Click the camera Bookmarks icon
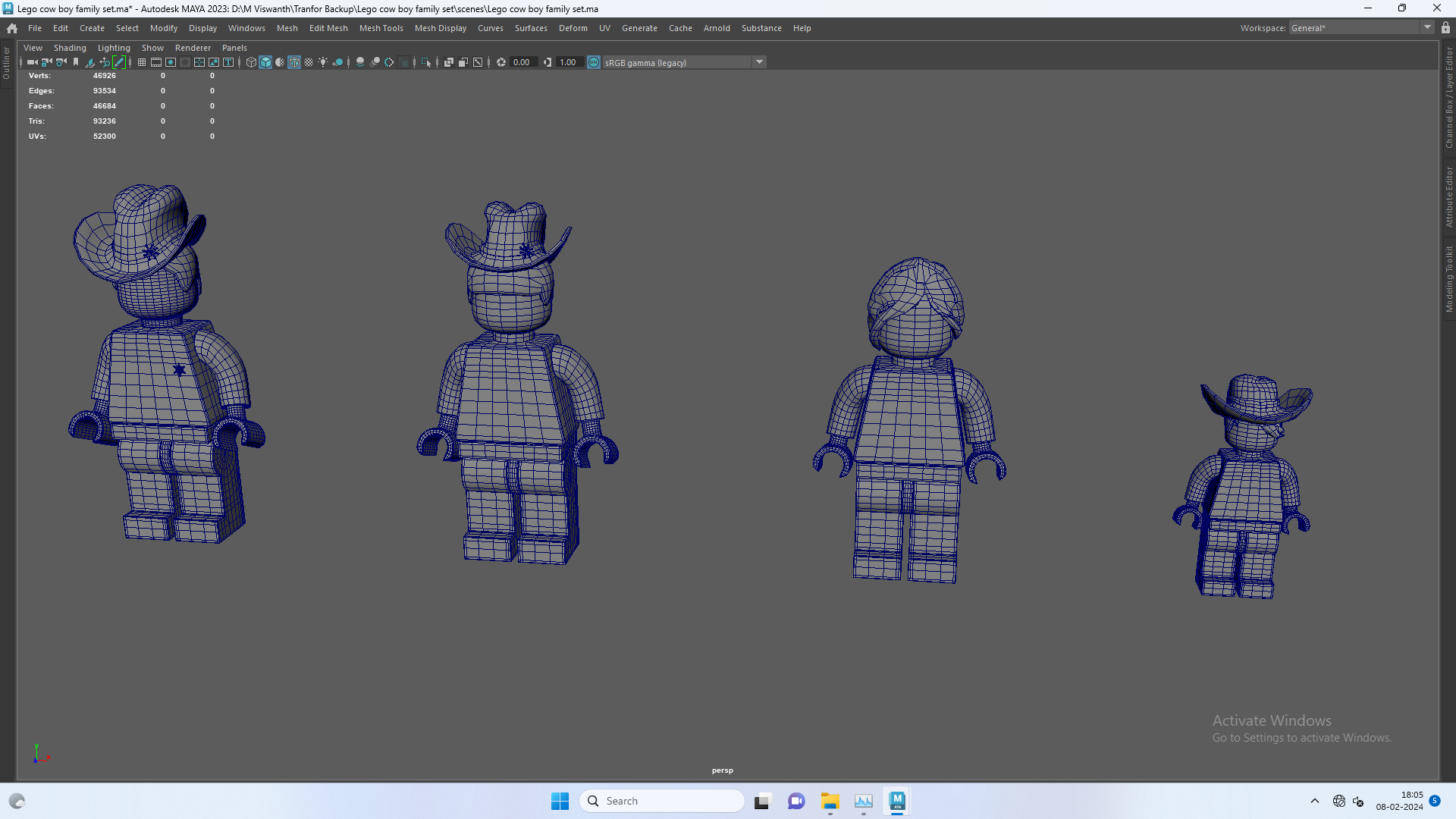Image resolution: width=1456 pixels, height=819 pixels. (76, 62)
